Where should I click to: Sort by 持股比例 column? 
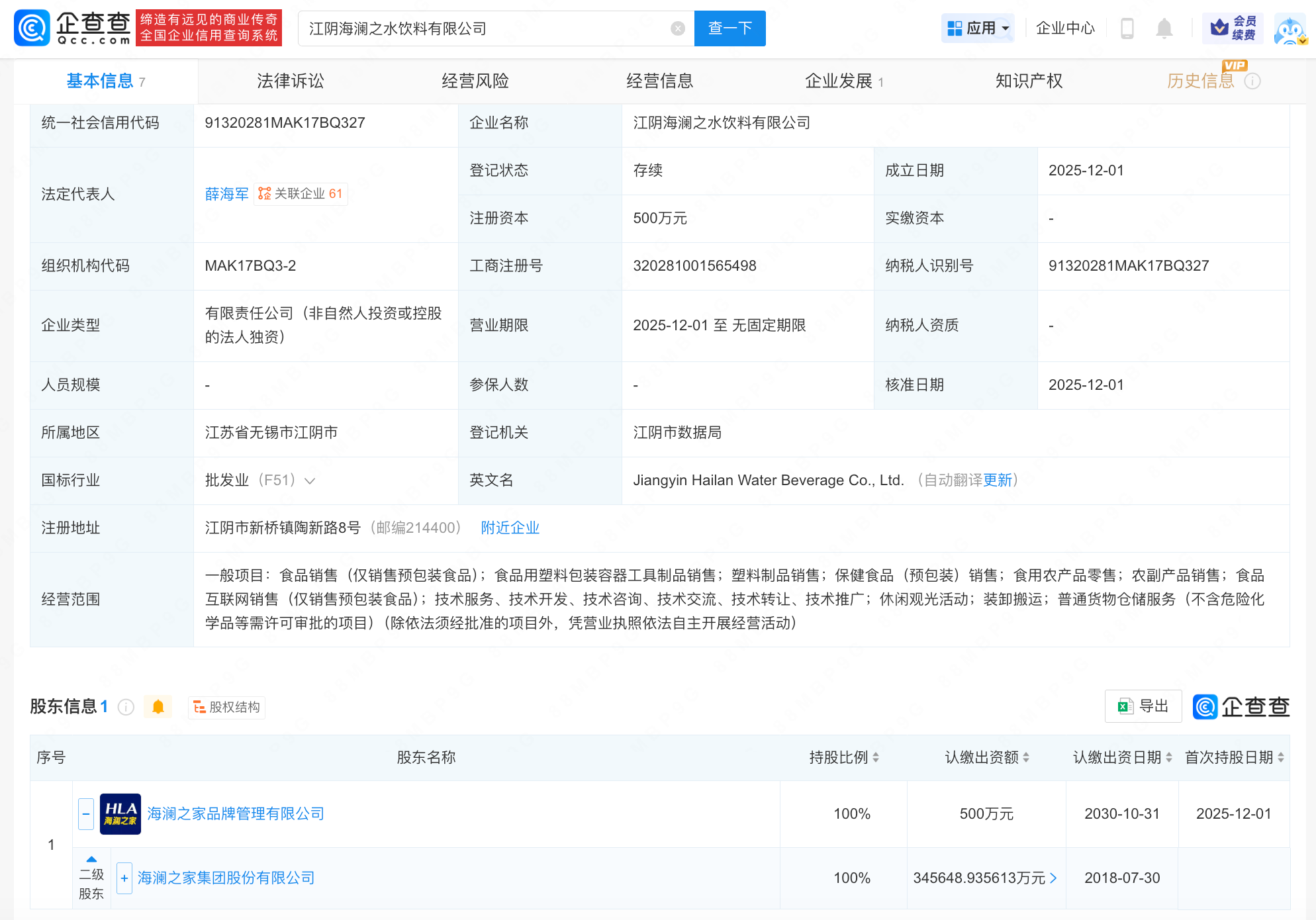click(x=843, y=758)
